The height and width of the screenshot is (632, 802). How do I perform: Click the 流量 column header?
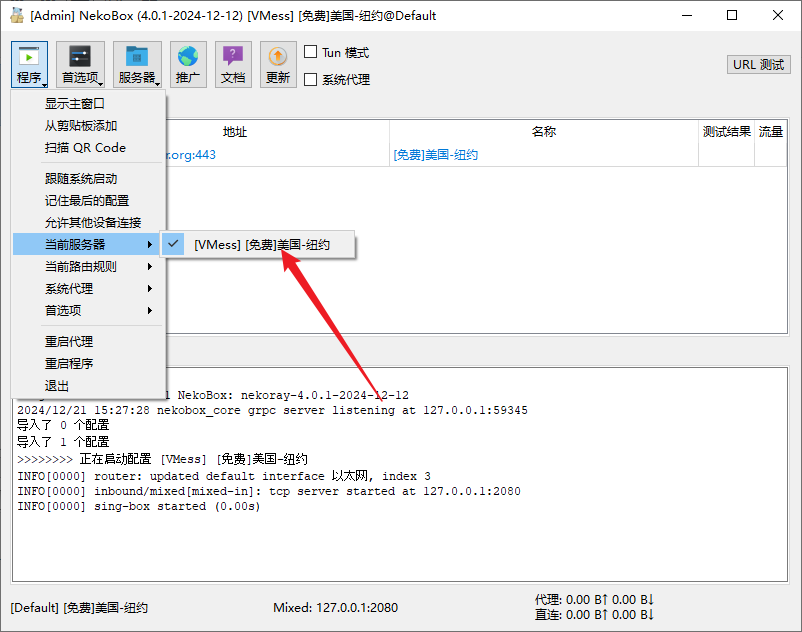(x=770, y=132)
